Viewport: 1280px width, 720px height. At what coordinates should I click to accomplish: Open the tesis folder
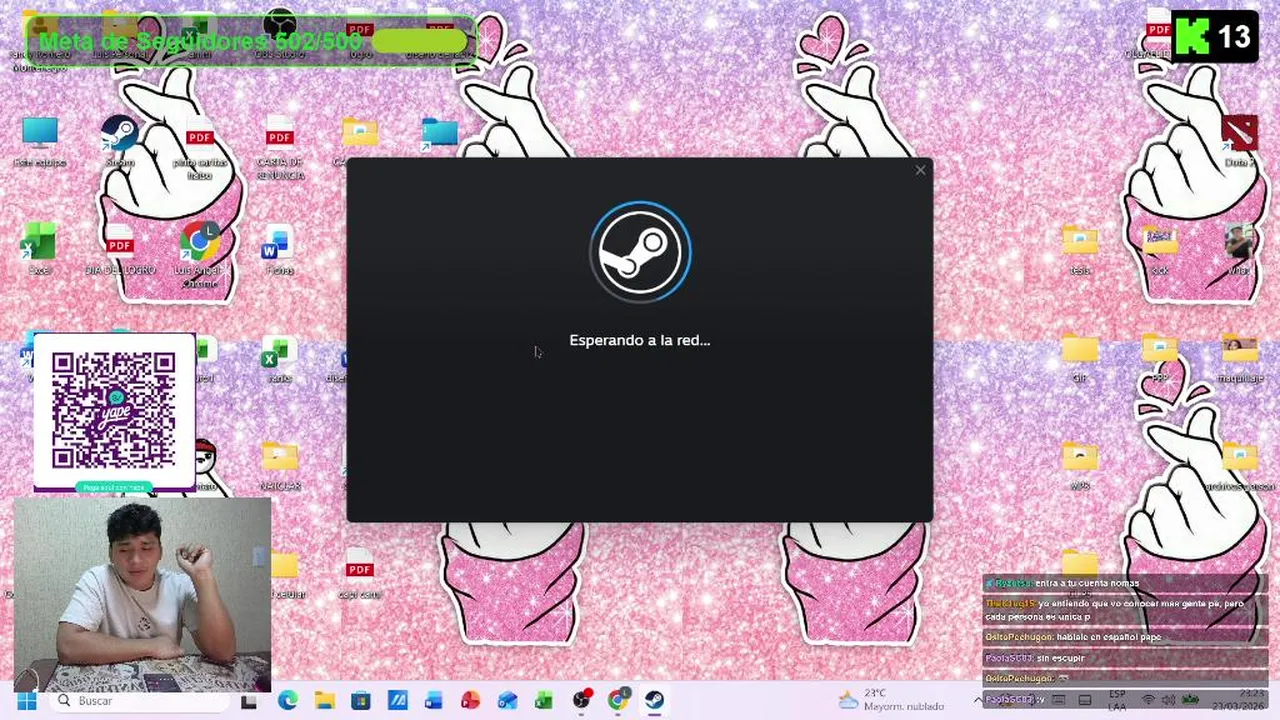point(1080,250)
